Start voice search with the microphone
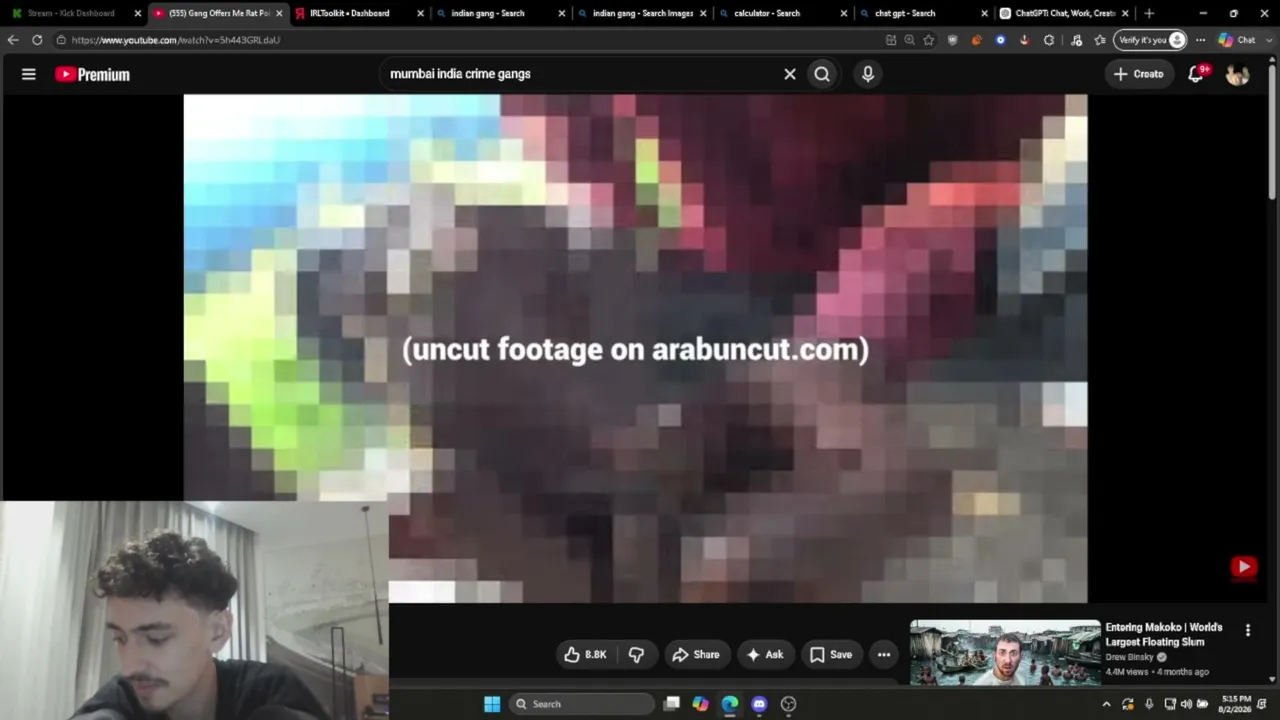Image resolution: width=1280 pixels, height=720 pixels. (868, 74)
